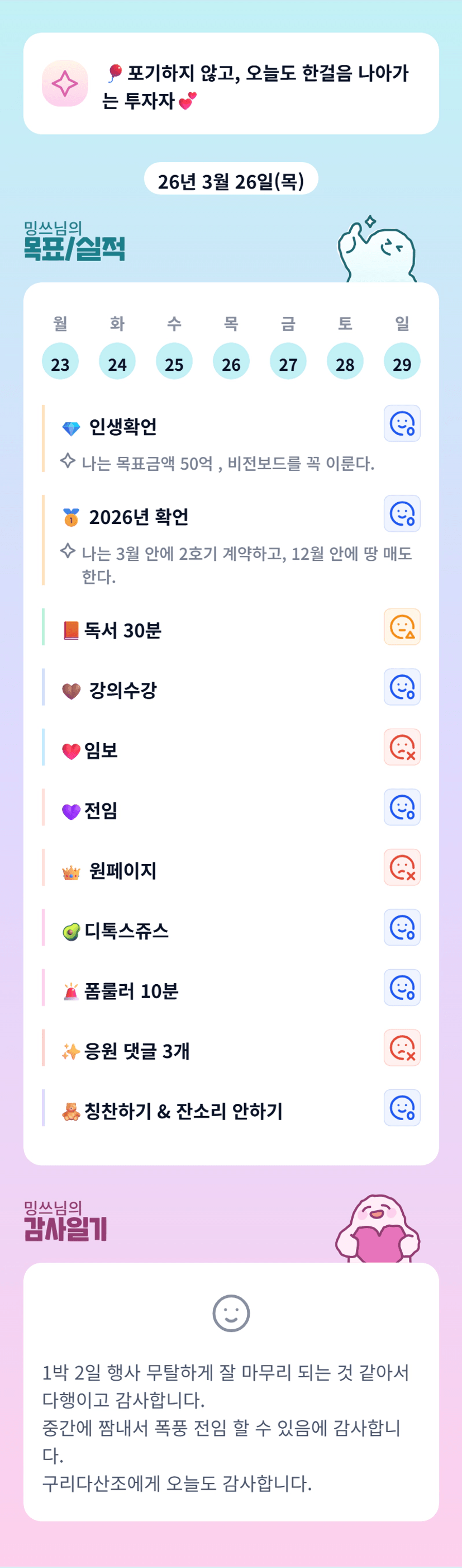
Task: Click the orange status face for 독서 30분
Action: pos(402,627)
